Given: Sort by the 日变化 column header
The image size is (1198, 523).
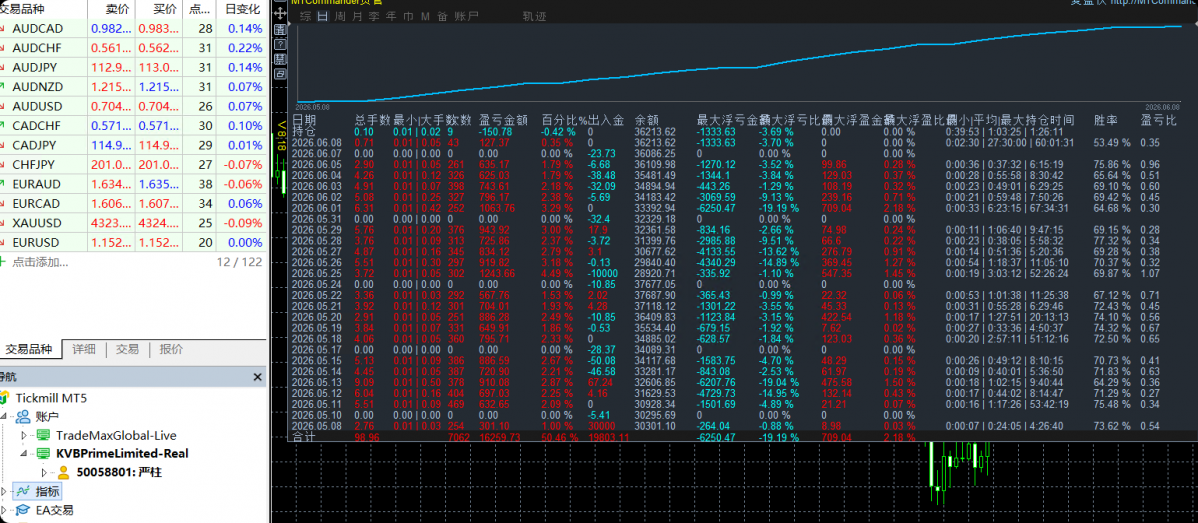Looking at the screenshot, I should coord(243,9).
